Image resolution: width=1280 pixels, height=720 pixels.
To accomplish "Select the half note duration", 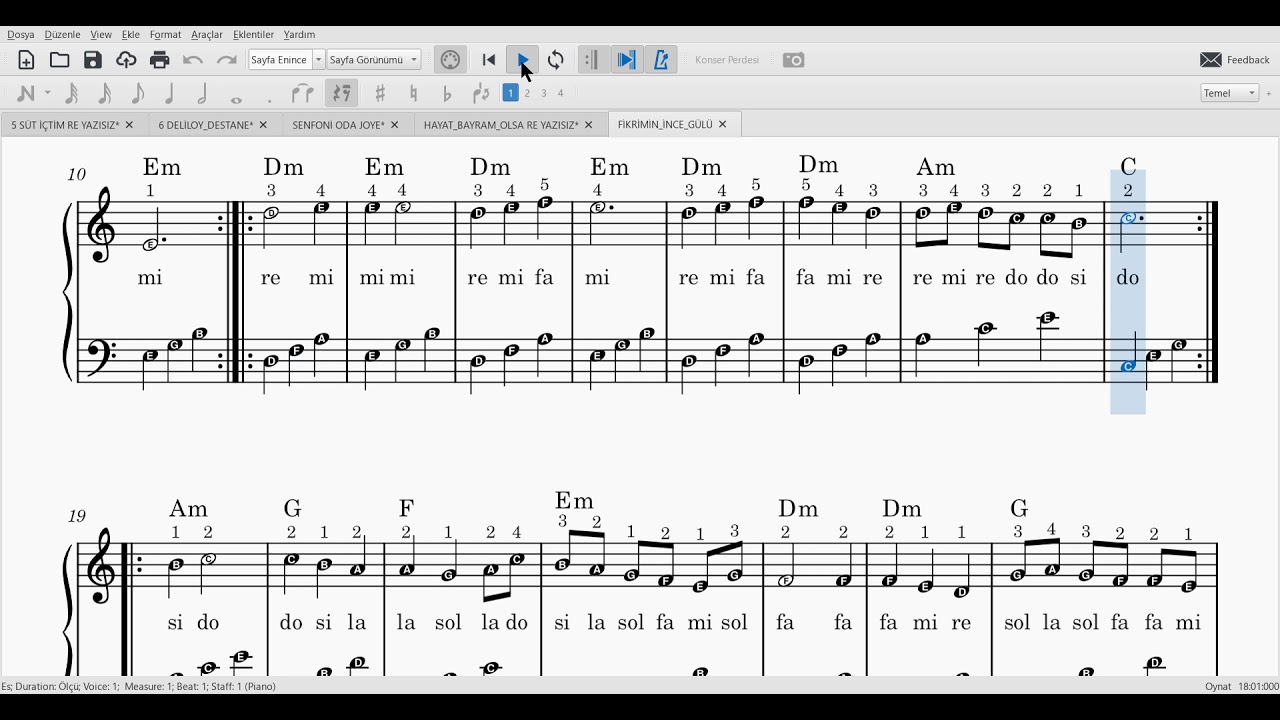I will coord(203,93).
